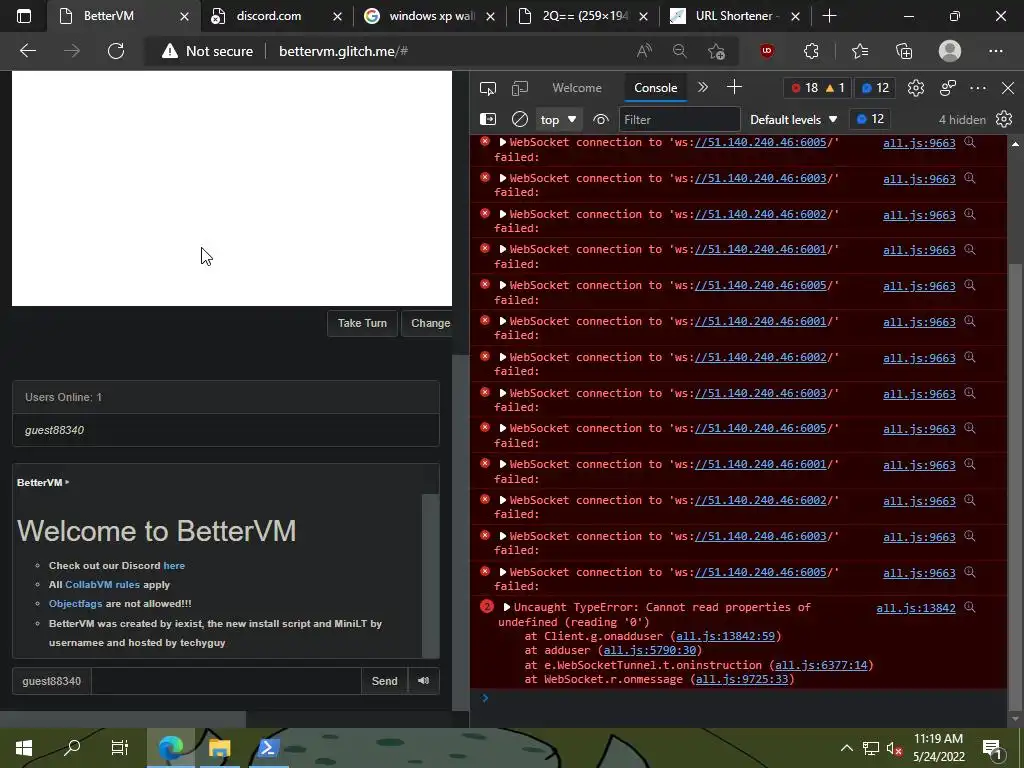This screenshot has height=768, width=1024.
Task: Open the Windows Start menu
Action: click(x=24, y=748)
